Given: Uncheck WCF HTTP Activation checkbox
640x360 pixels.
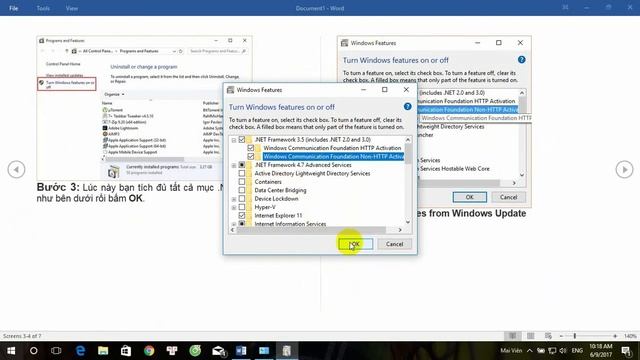Looking at the screenshot, I should tap(251, 148).
